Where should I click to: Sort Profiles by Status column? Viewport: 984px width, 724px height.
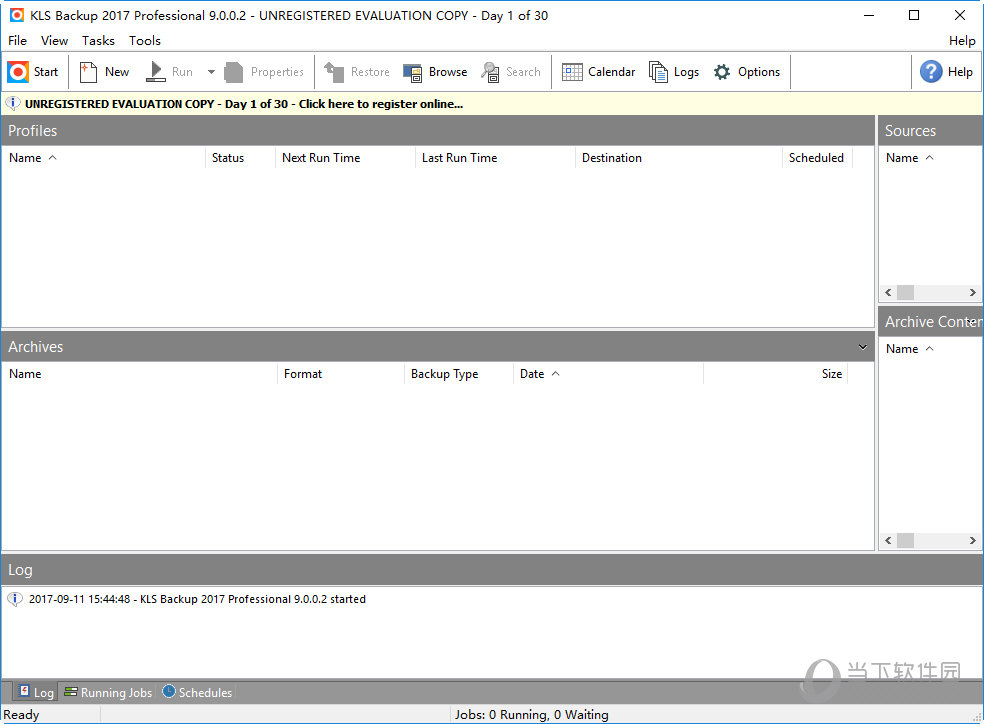(x=240, y=158)
